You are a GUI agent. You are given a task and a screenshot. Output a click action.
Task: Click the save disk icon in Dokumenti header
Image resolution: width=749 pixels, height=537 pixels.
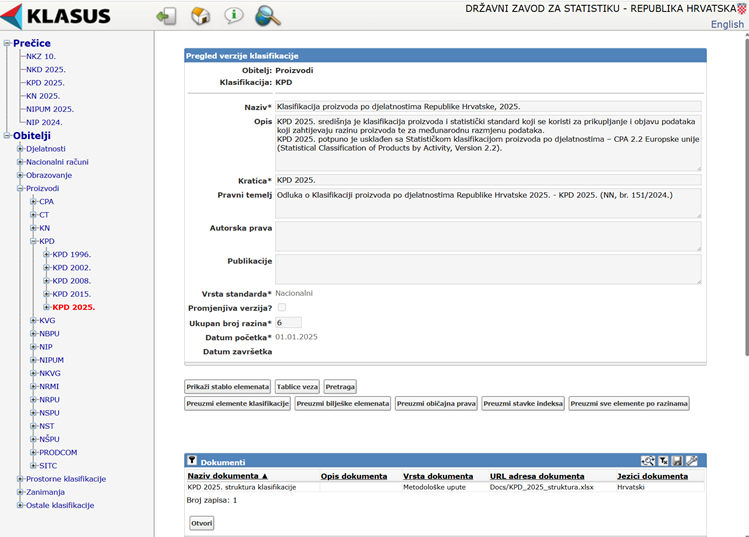click(x=677, y=461)
